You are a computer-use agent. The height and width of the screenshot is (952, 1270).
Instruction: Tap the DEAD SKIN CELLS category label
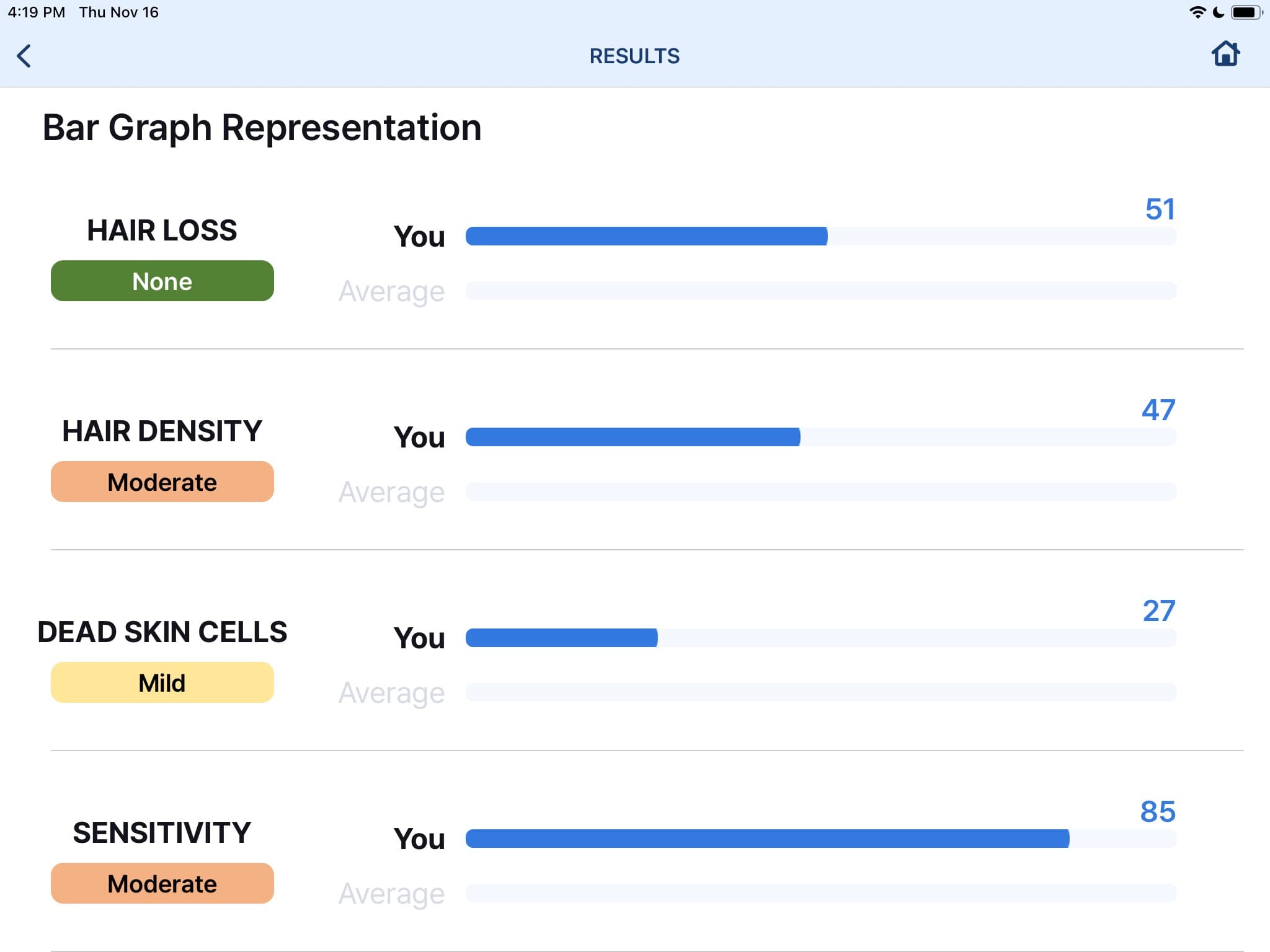(x=162, y=632)
